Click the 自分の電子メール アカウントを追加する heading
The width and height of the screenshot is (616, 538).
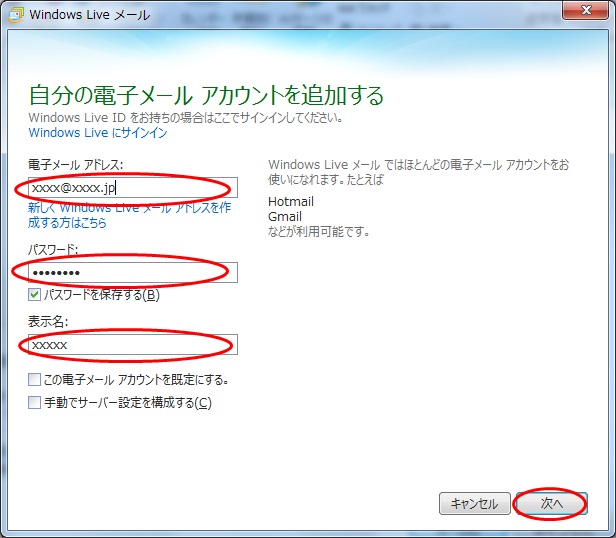click(206, 95)
